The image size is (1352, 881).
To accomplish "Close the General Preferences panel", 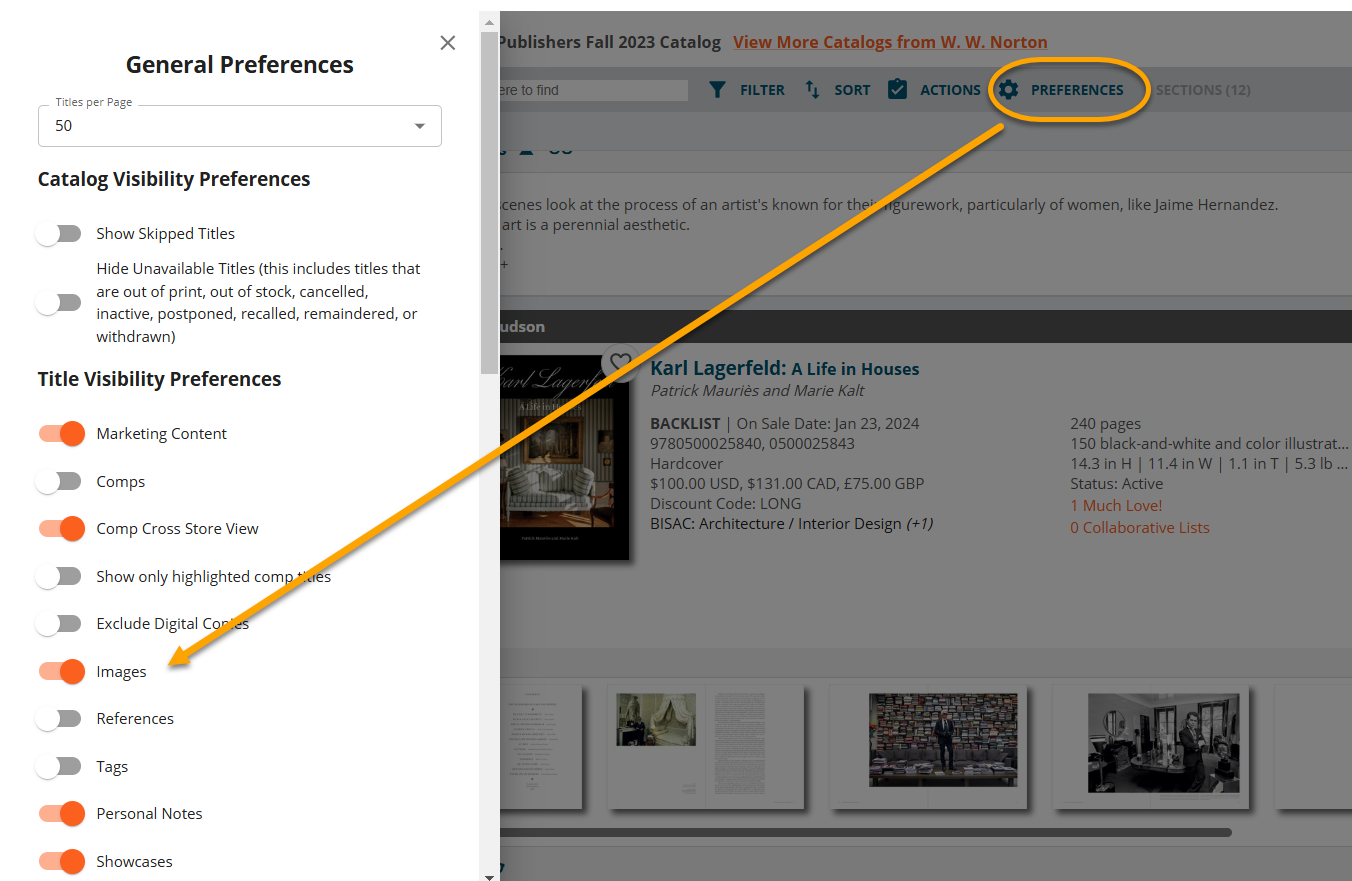I will 448,43.
